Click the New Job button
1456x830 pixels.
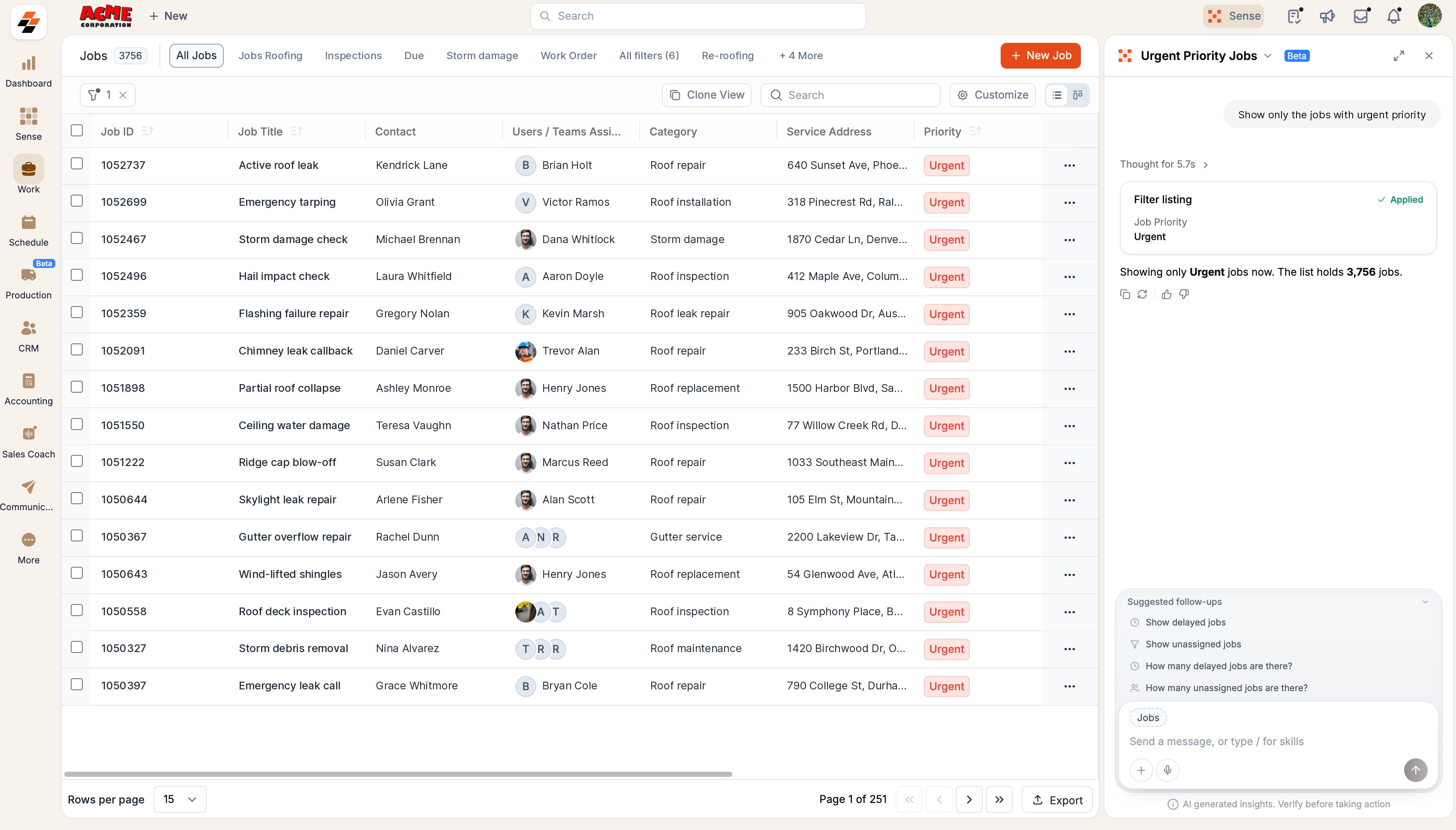pos(1041,56)
